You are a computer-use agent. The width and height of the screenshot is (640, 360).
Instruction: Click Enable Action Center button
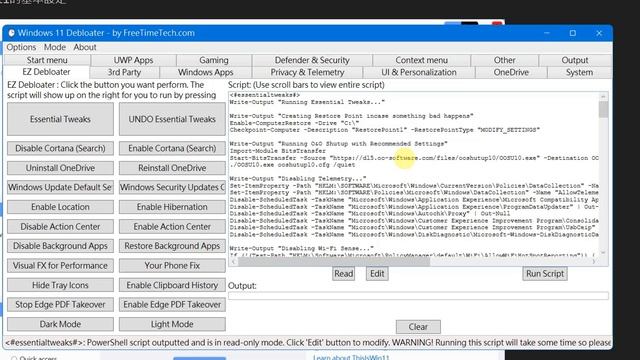click(172, 227)
